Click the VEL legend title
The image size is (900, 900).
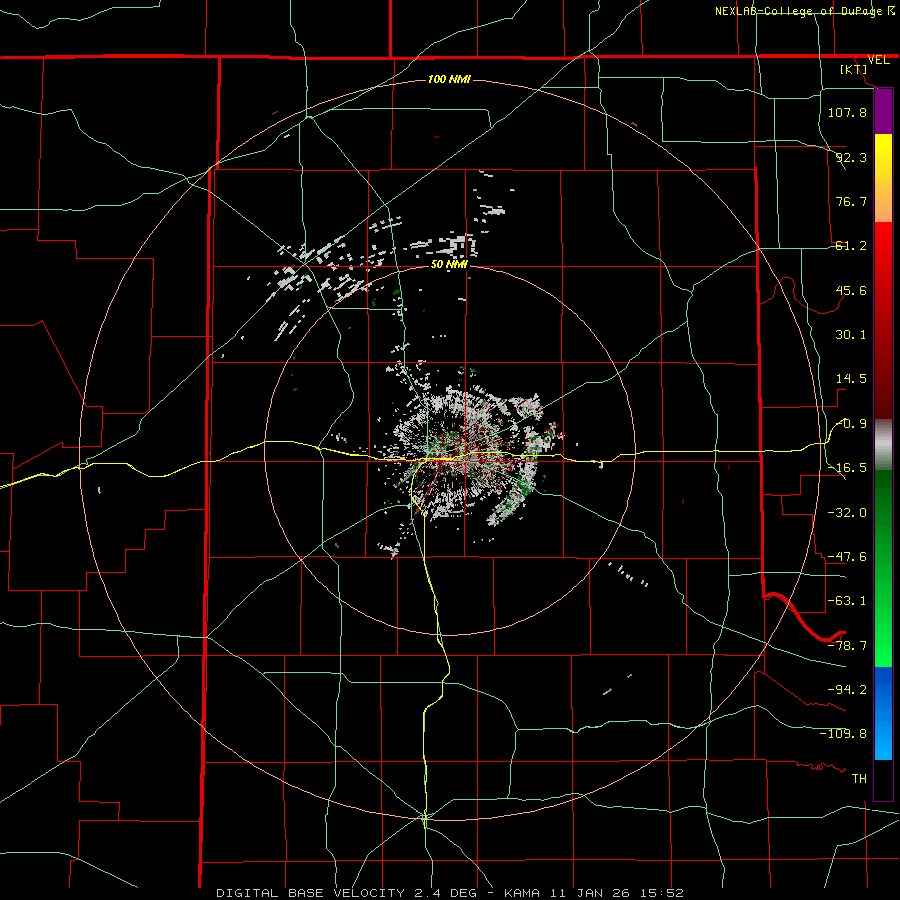pyautogui.click(x=878, y=60)
